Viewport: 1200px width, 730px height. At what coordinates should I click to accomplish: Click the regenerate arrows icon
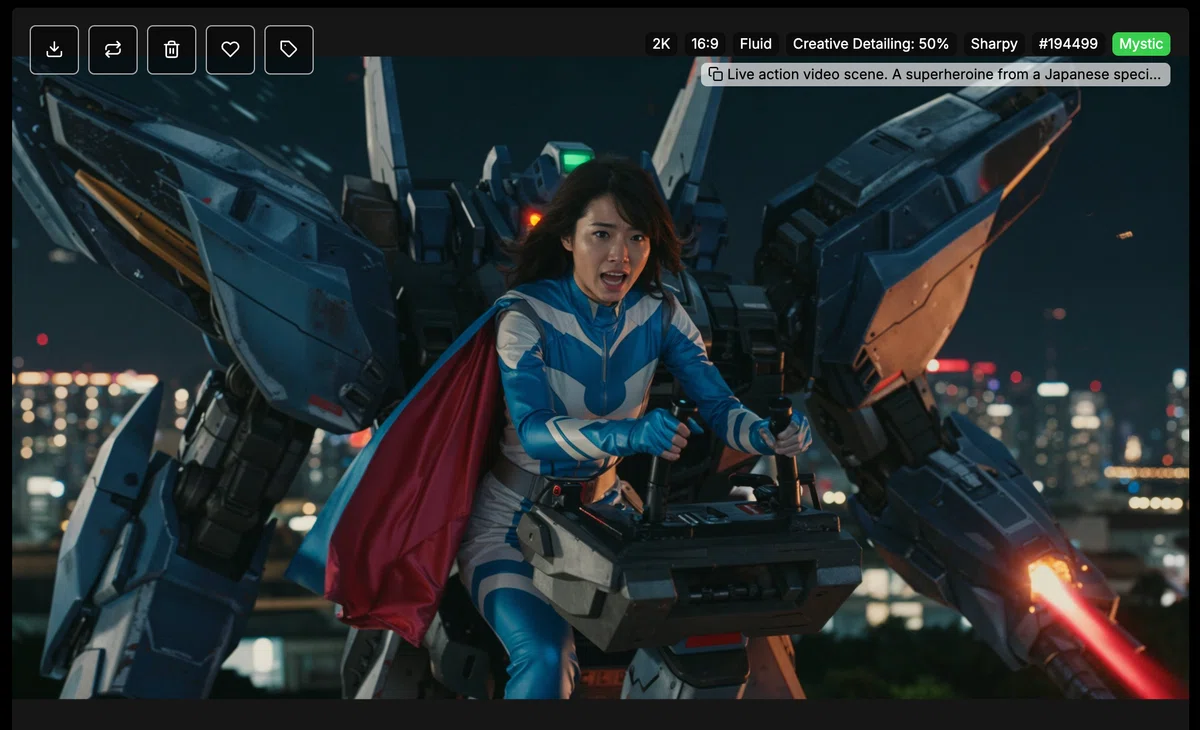click(113, 50)
